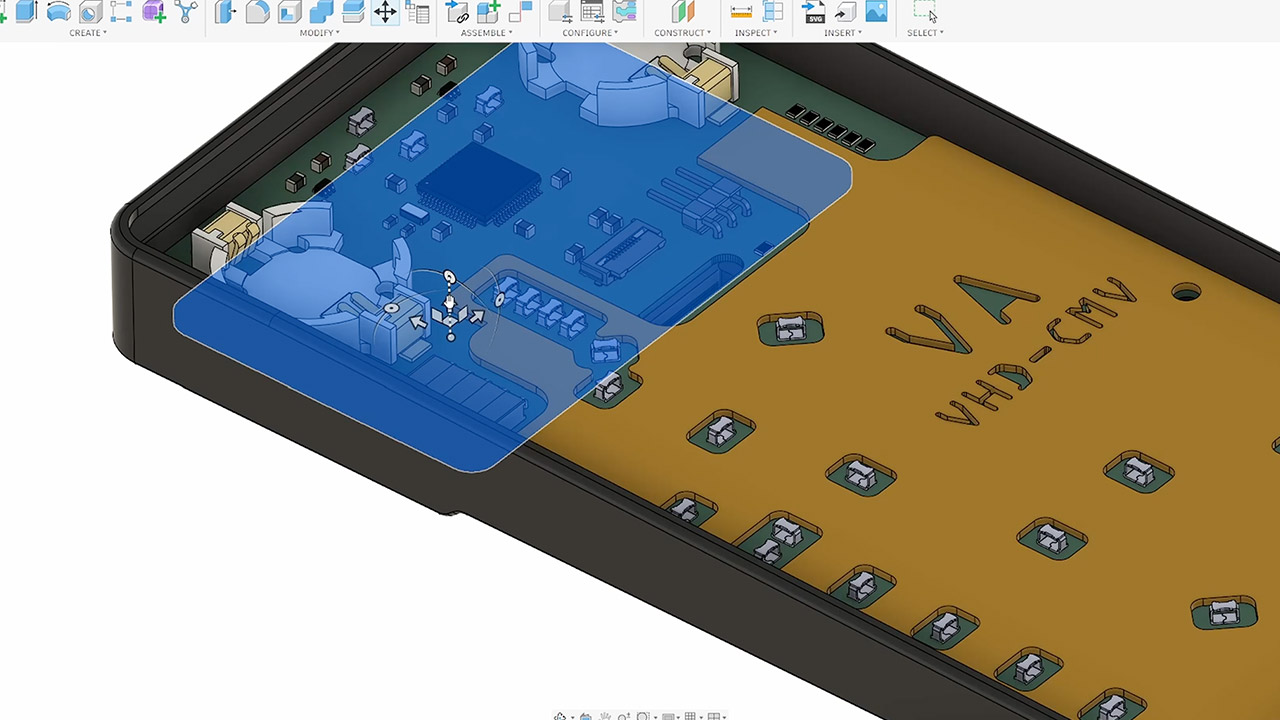Select the Joint tool

457,12
